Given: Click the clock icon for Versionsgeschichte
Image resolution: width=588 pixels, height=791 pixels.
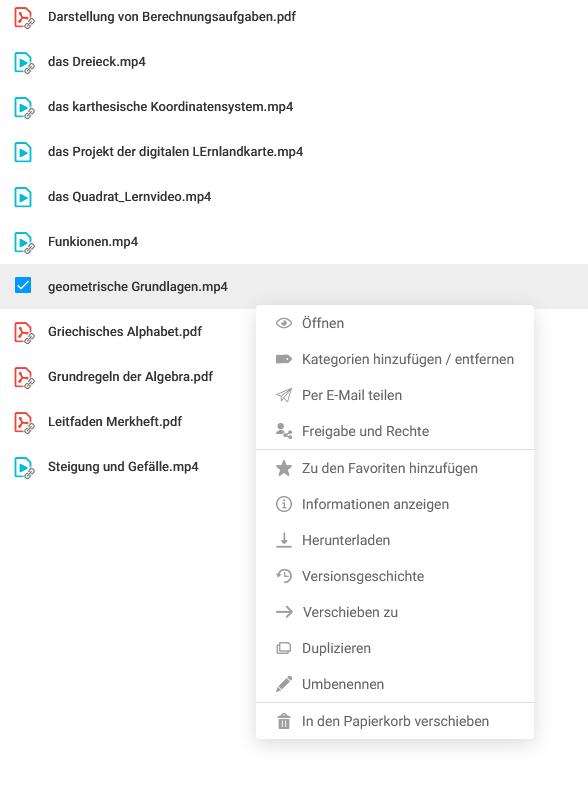Looking at the screenshot, I should coord(284,576).
